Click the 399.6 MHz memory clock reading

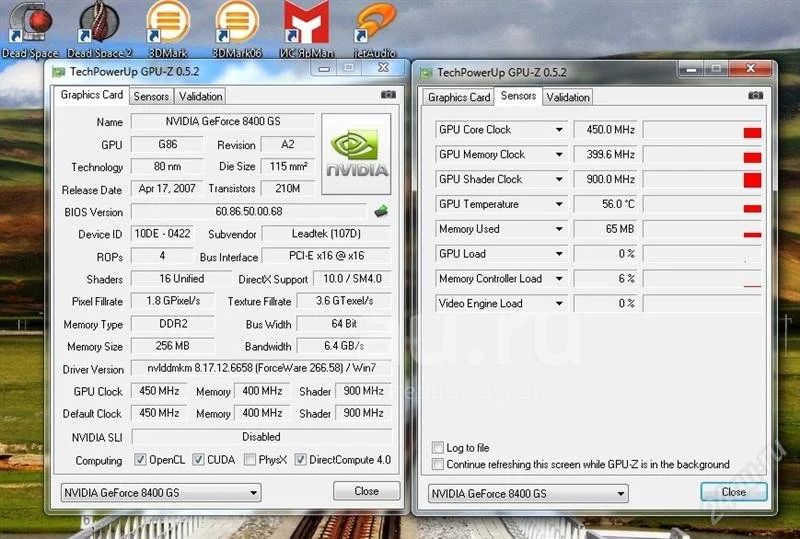tap(606, 155)
